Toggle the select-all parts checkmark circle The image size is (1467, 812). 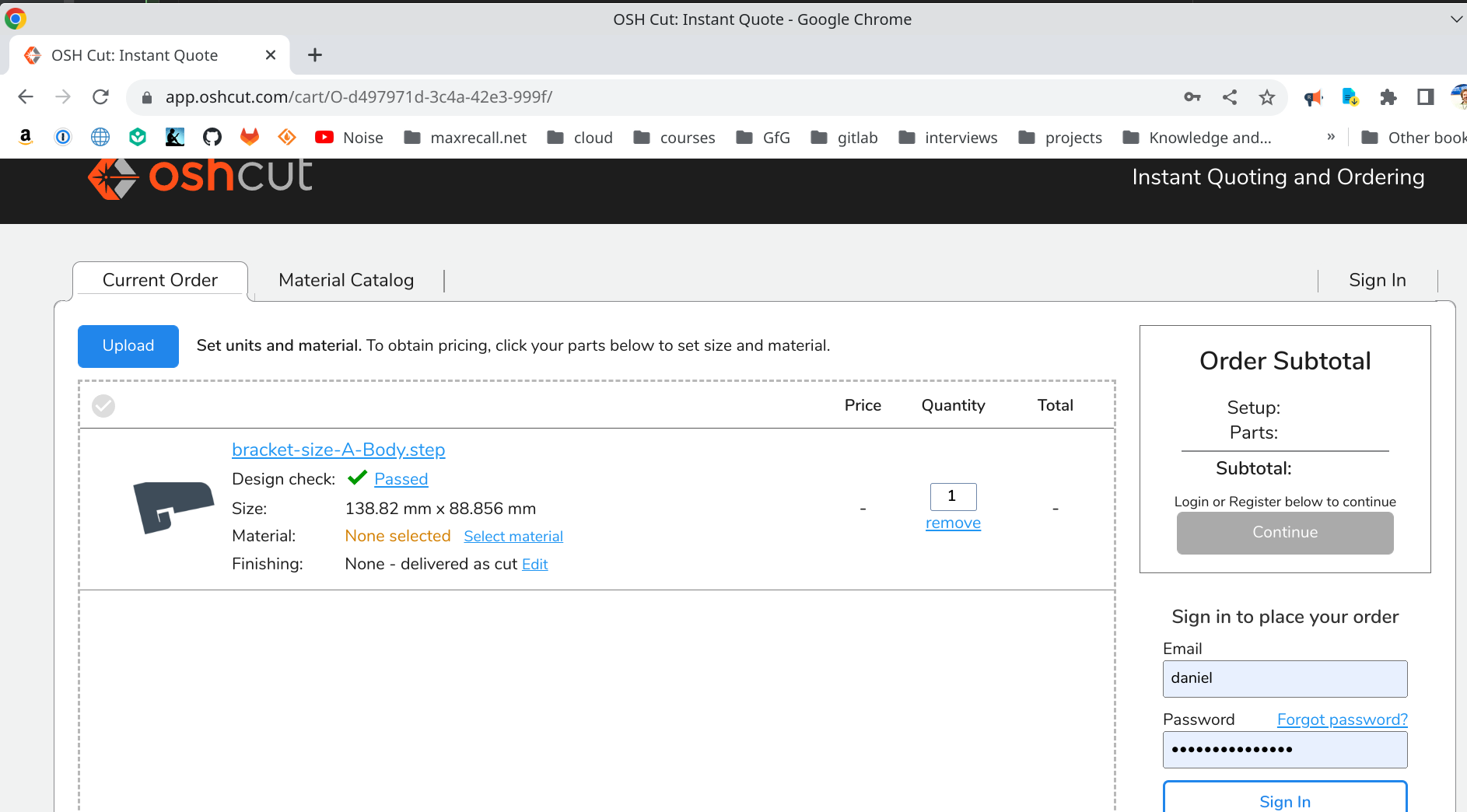tap(103, 406)
